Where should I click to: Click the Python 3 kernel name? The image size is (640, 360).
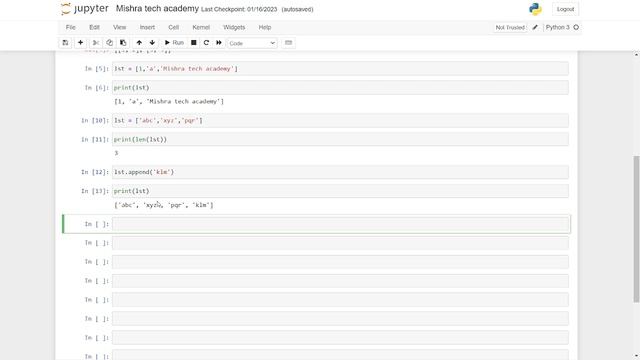coord(558,27)
